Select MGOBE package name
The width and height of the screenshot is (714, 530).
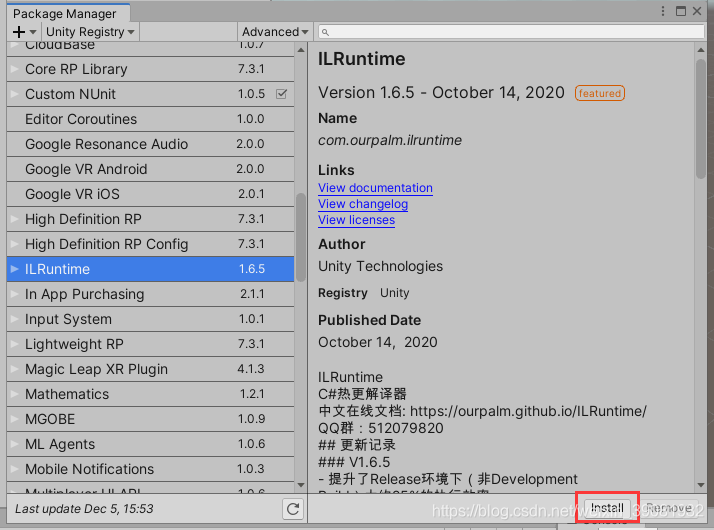click(50, 419)
